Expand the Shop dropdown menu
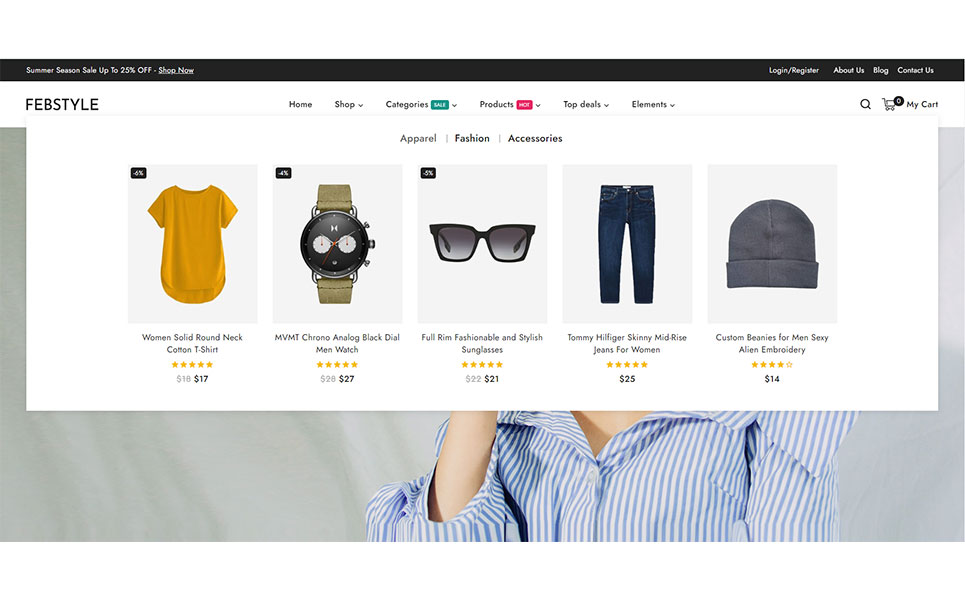965x600 pixels. pyautogui.click(x=348, y=104)
